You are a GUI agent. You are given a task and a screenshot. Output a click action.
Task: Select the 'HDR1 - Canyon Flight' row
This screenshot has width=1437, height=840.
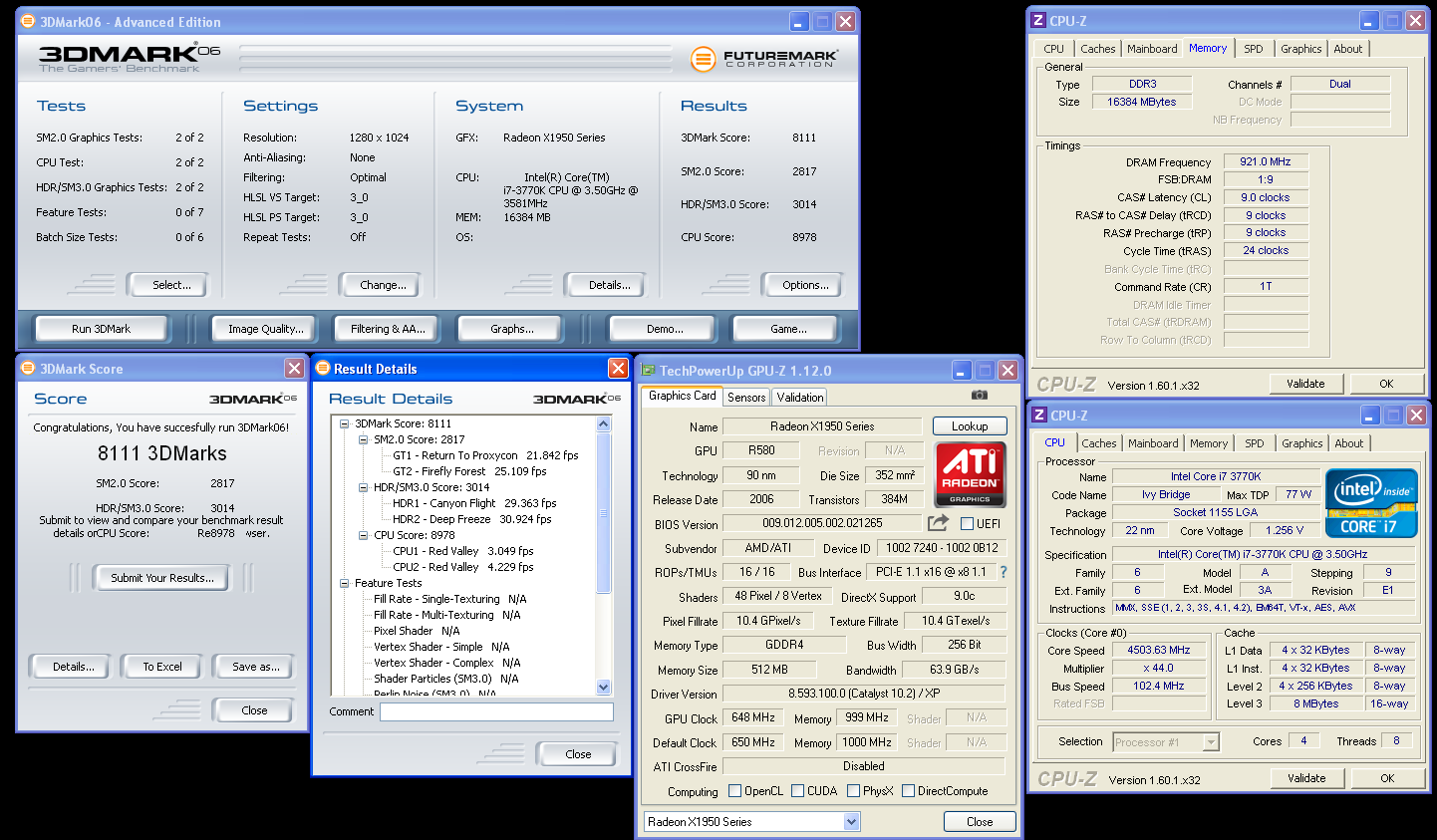tap(474, 503)
